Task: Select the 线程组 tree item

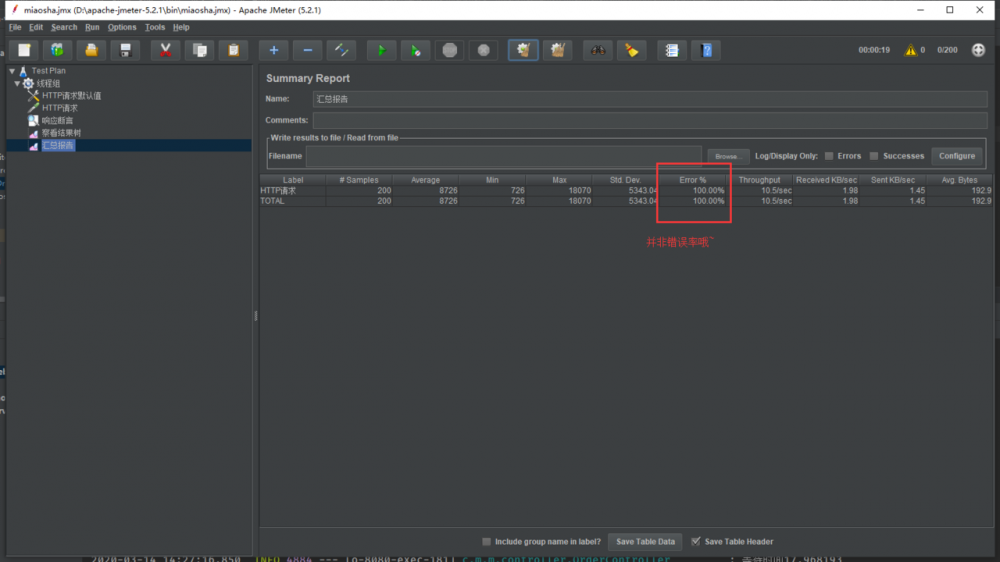Action: tap(48, 84)
